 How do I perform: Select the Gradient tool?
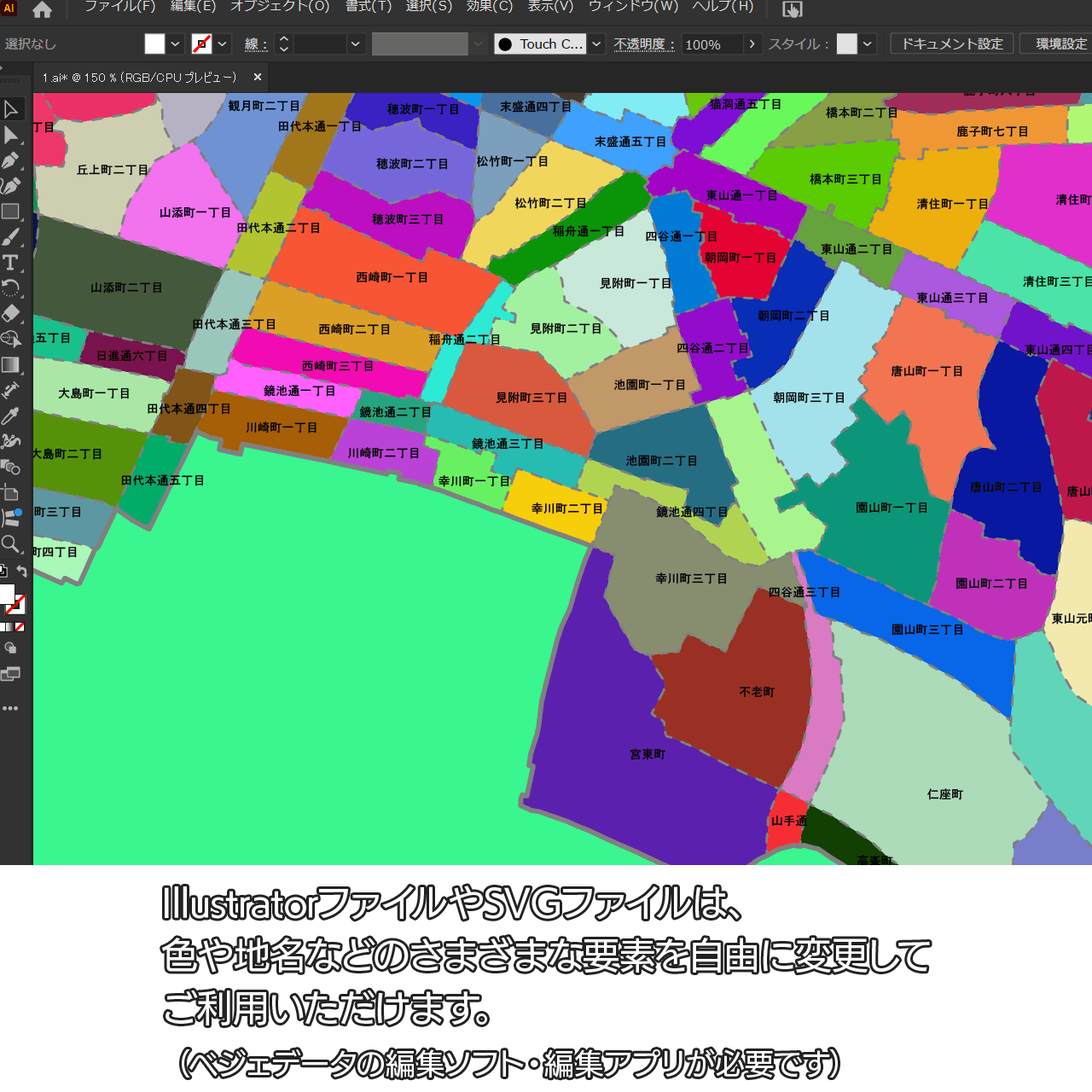pyautogui.click(x=11, y=365)
